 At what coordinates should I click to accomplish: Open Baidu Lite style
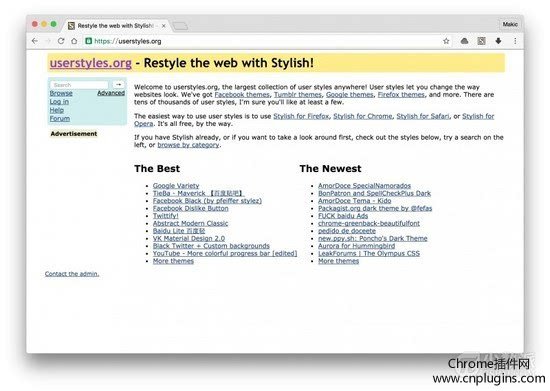179,231
